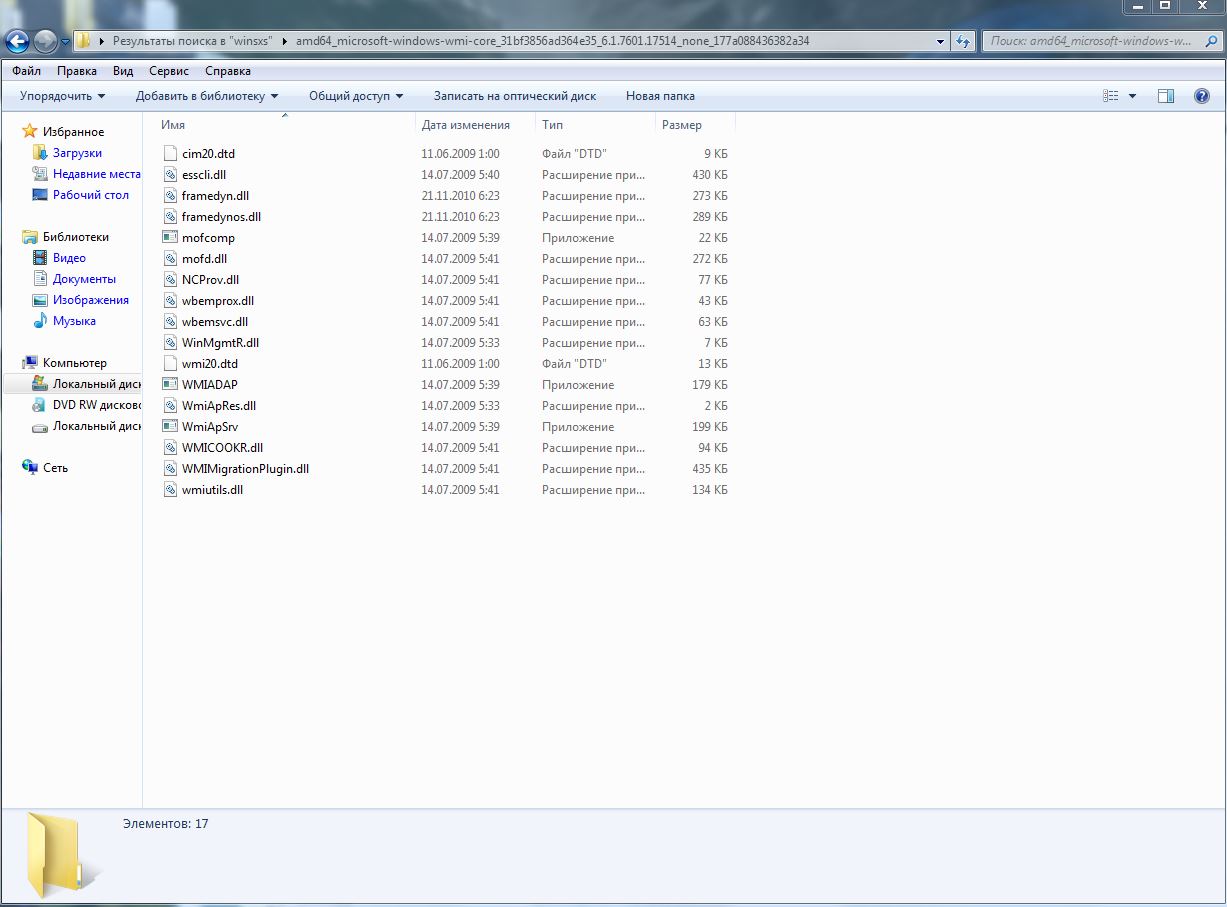Click the Forward navigation arrow

click(x=45, y=41)
